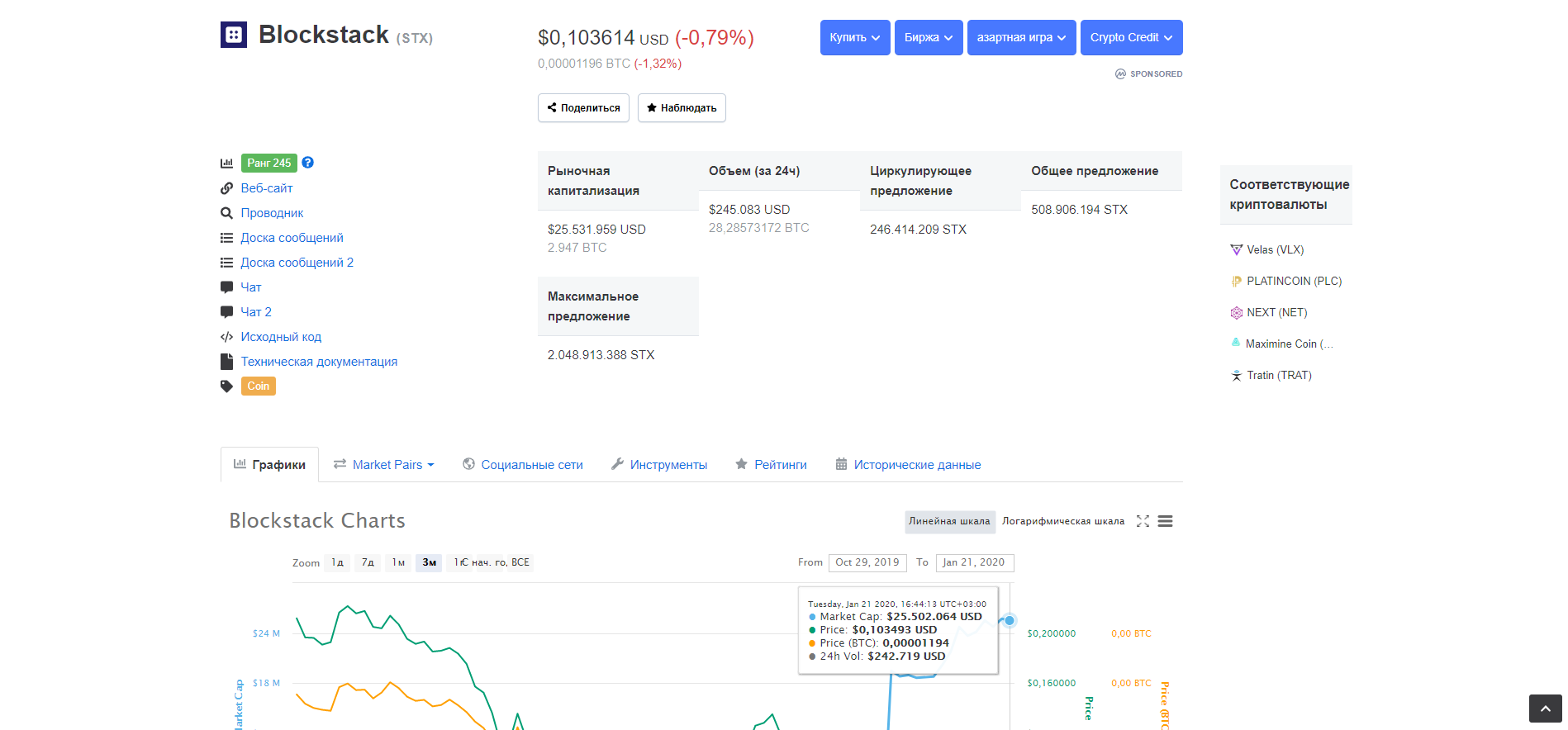Open the Чат link
The height and width of the screenshot is (730, 1568).
[x=251, y=287]
